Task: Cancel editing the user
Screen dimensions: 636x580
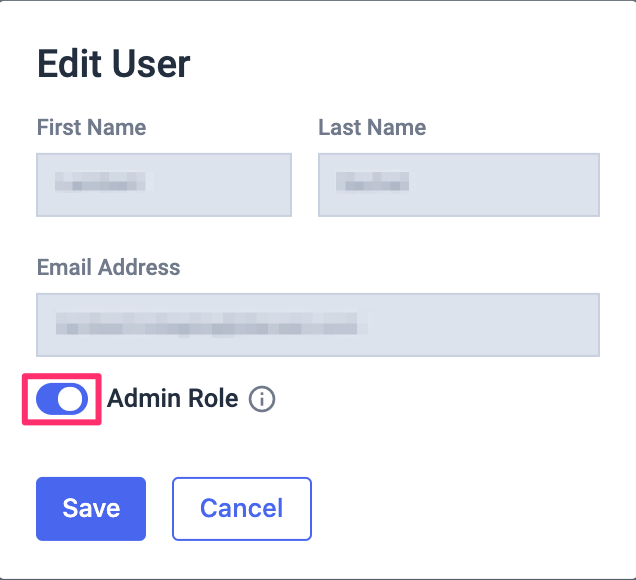Action: (x=242, y=509)
